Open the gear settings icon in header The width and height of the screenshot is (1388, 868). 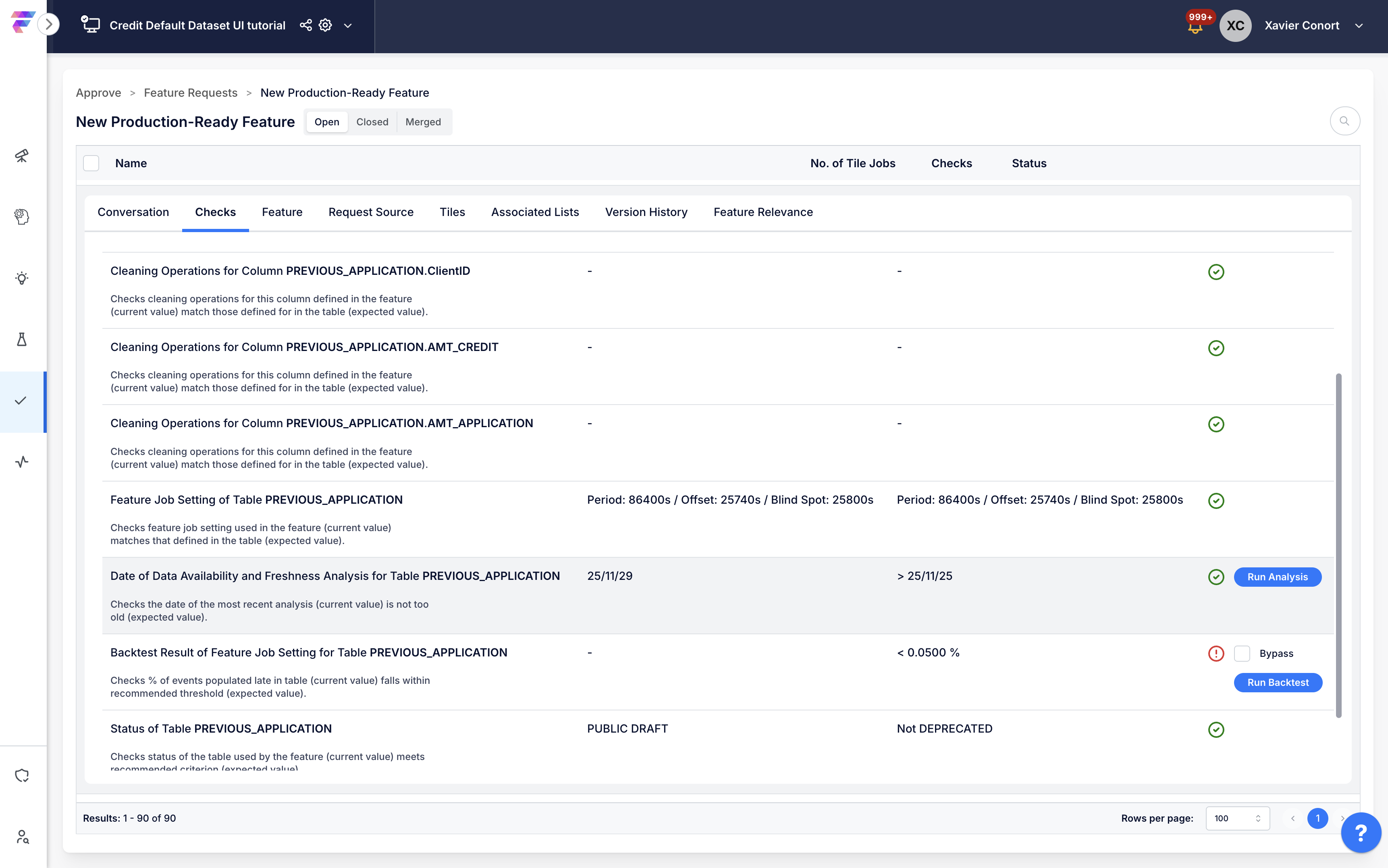click(x=326, y=25)
